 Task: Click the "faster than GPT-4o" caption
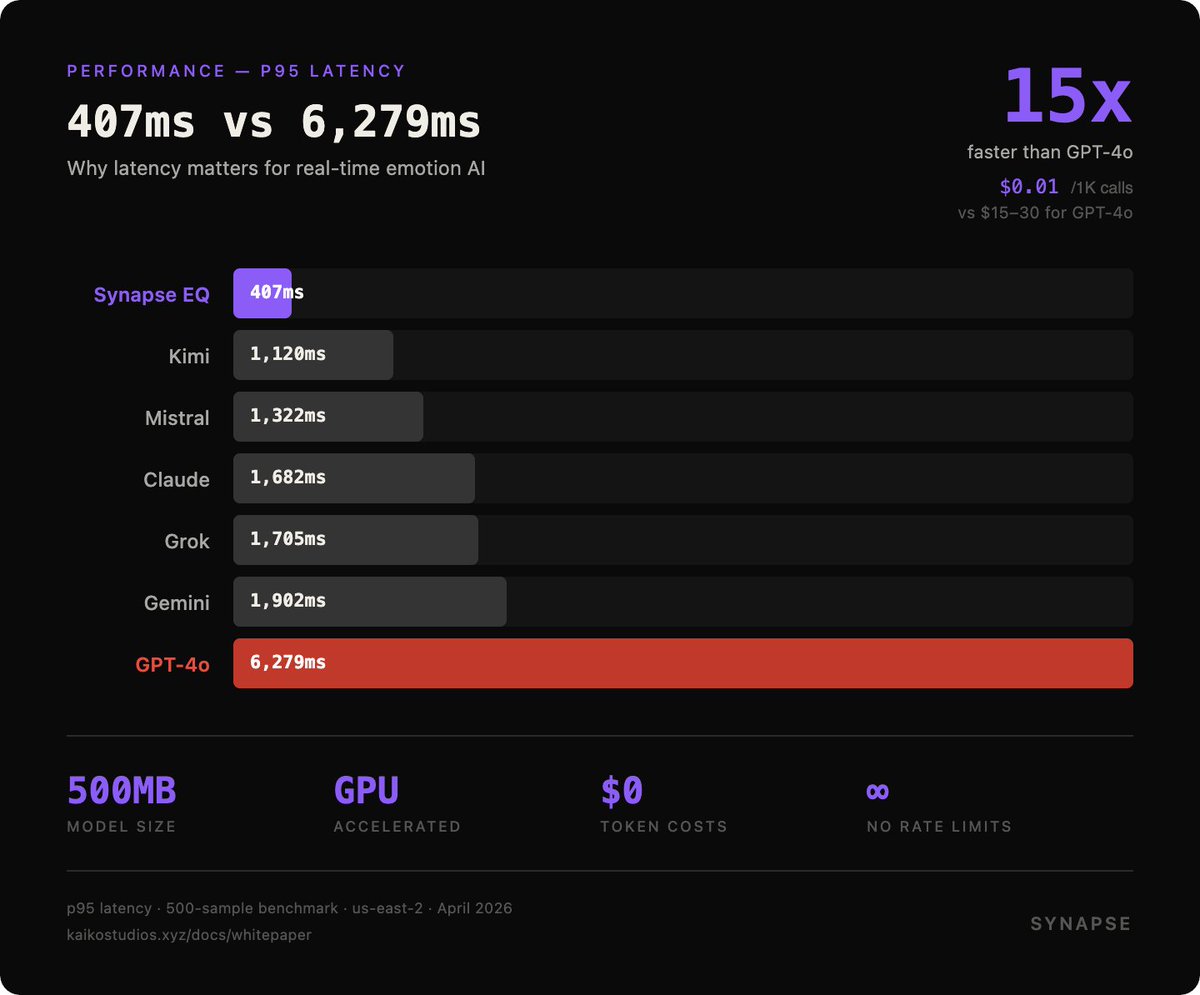coord(1050,152)
